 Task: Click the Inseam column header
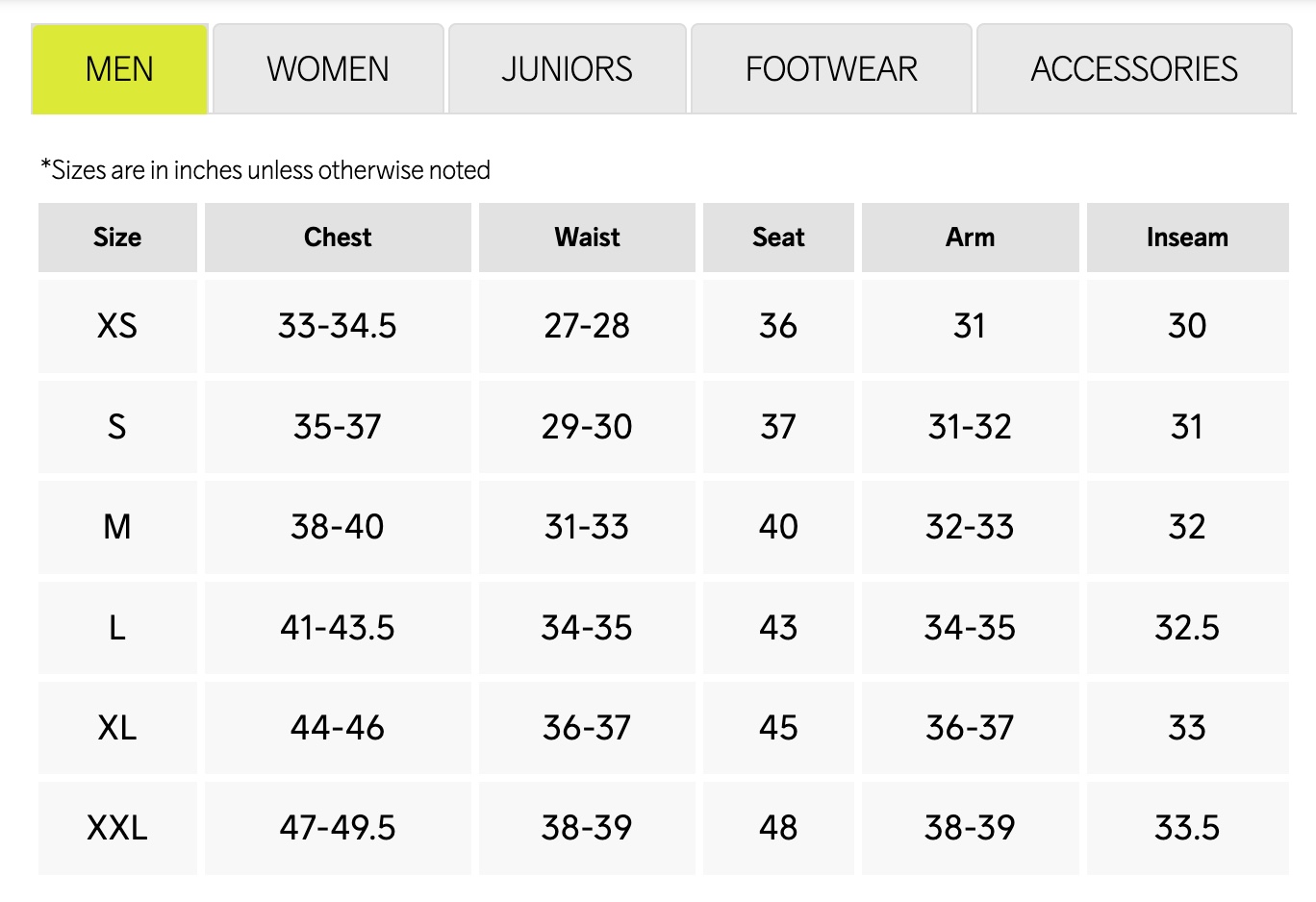[x=1187, y=238]
